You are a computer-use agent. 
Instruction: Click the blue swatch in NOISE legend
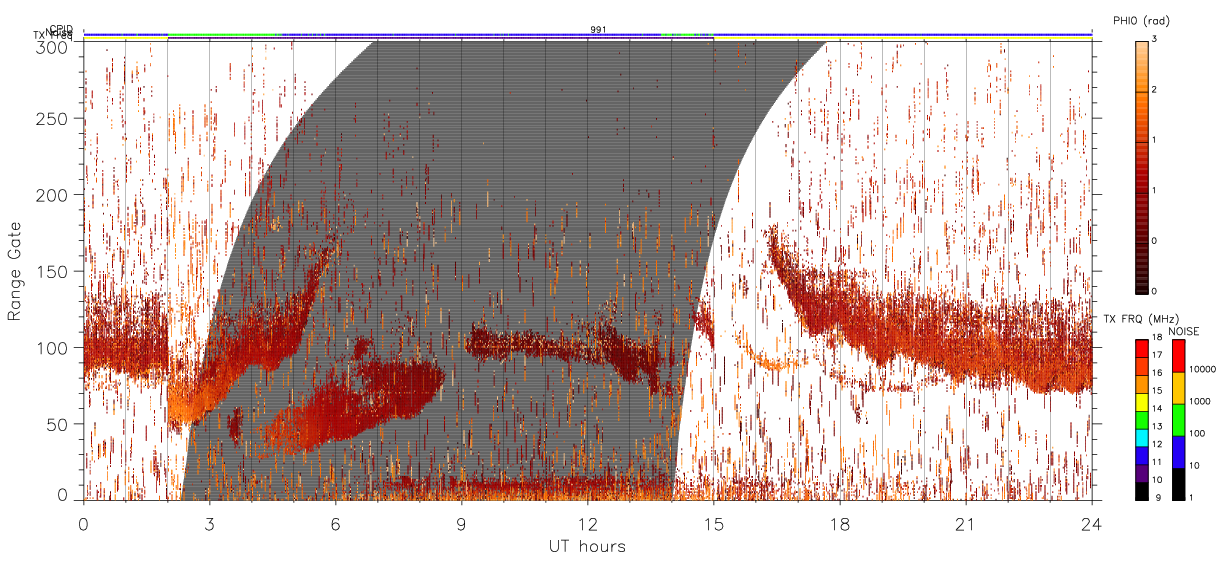1179,452
